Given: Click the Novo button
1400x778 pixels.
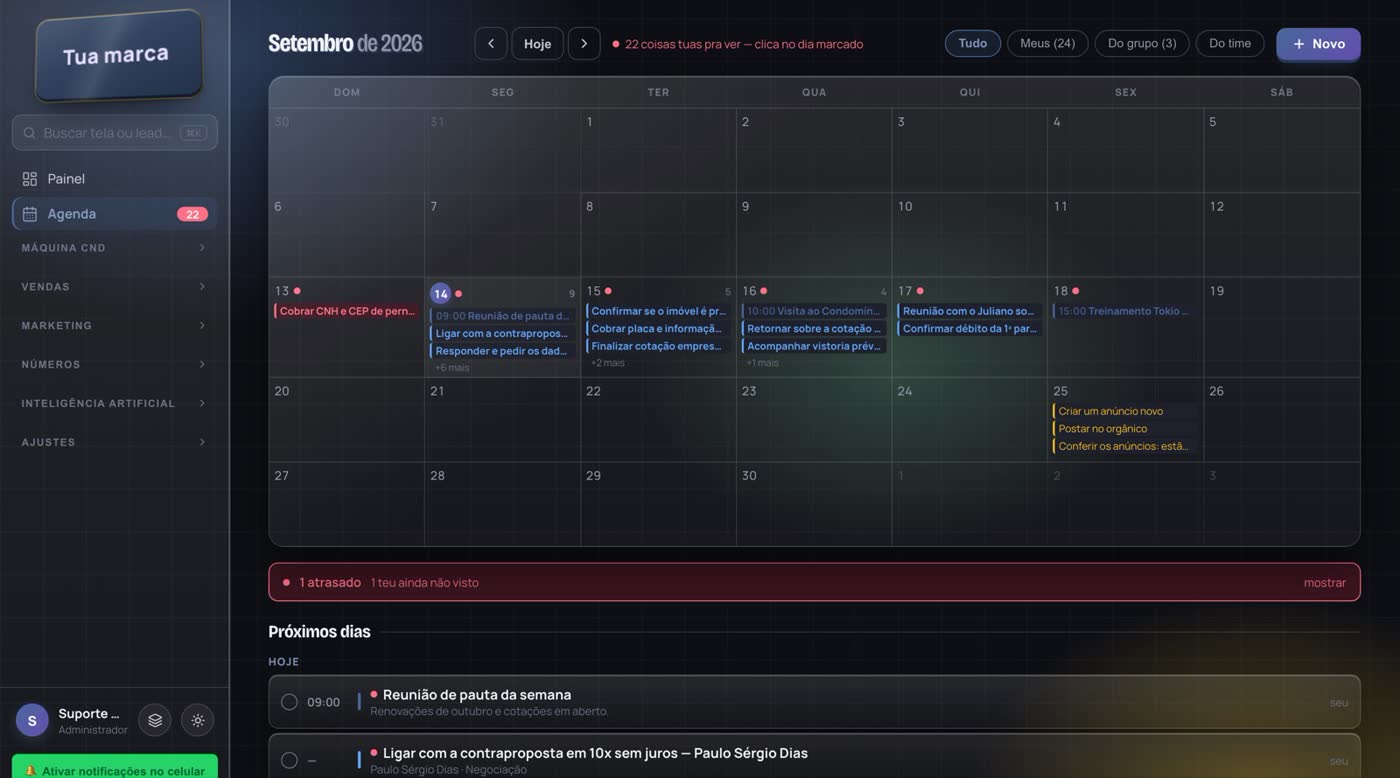Looking at the screenshot, I should tap(1318, 44).
